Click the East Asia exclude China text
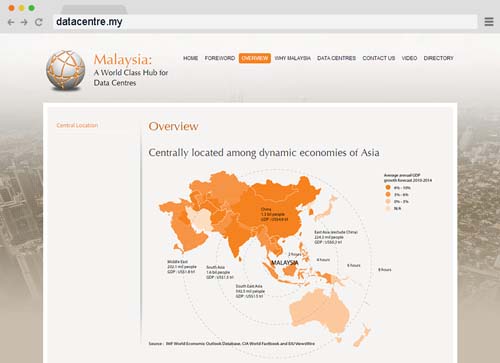 [336, 237]
